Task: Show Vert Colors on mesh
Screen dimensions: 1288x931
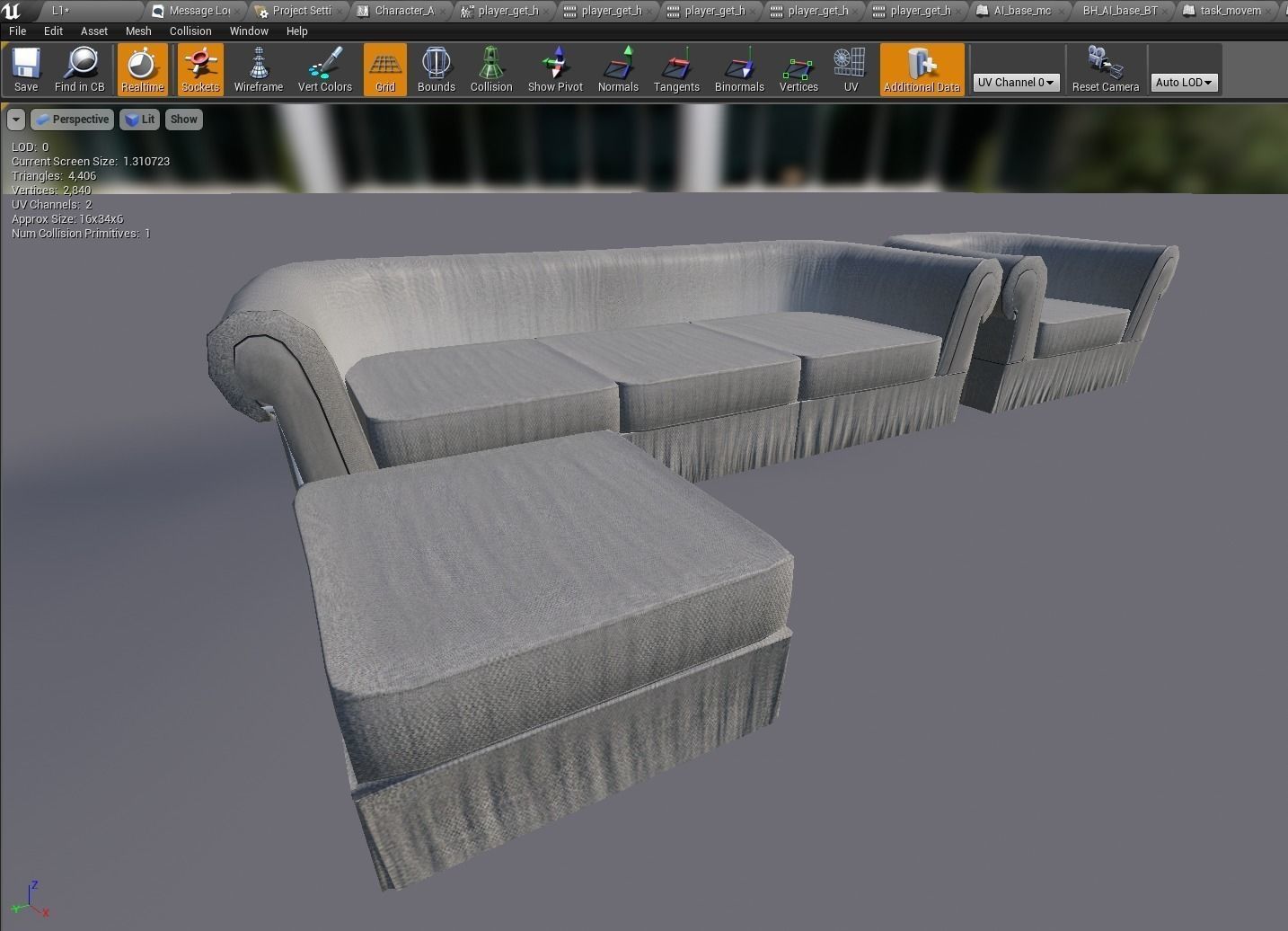Action: click(325, 69)
